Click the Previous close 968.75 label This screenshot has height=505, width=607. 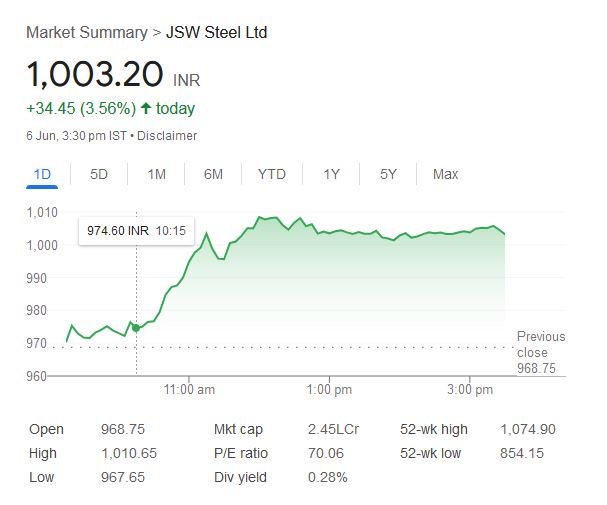tap(540, 352)
